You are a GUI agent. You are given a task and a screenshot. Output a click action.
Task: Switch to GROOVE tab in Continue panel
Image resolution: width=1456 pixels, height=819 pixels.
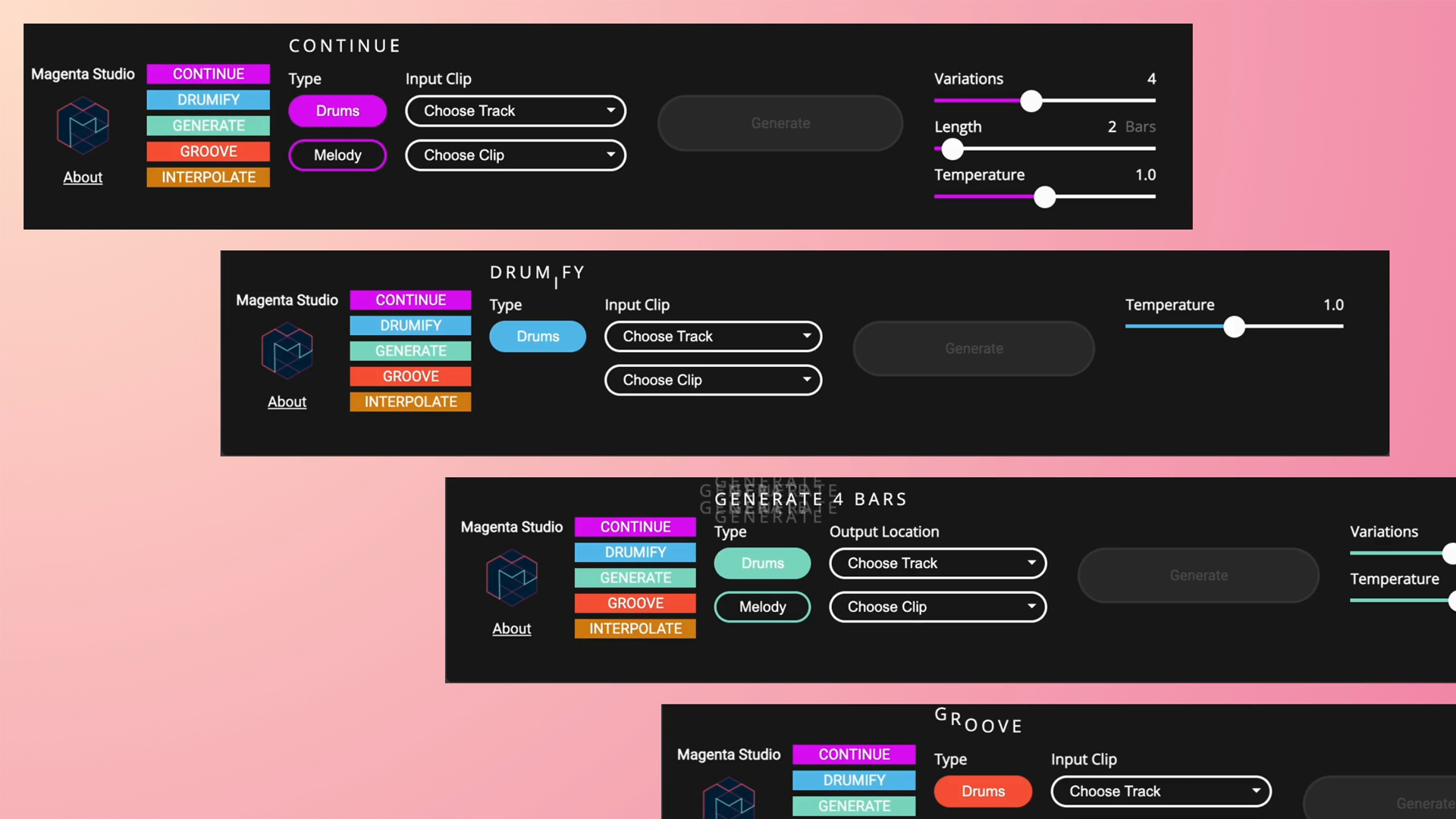[208, 151]
